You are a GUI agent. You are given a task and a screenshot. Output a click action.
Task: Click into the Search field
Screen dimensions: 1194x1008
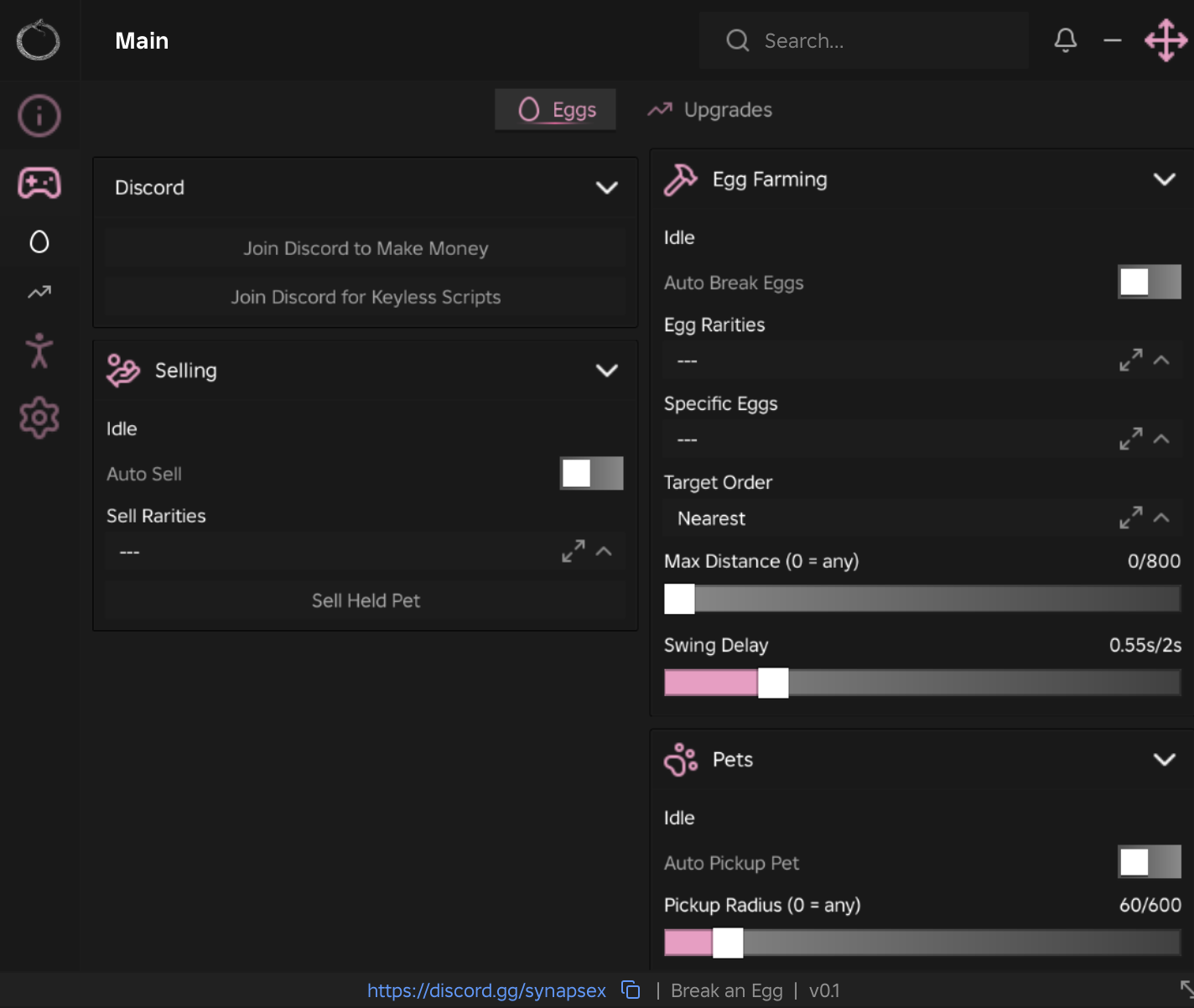864,40
